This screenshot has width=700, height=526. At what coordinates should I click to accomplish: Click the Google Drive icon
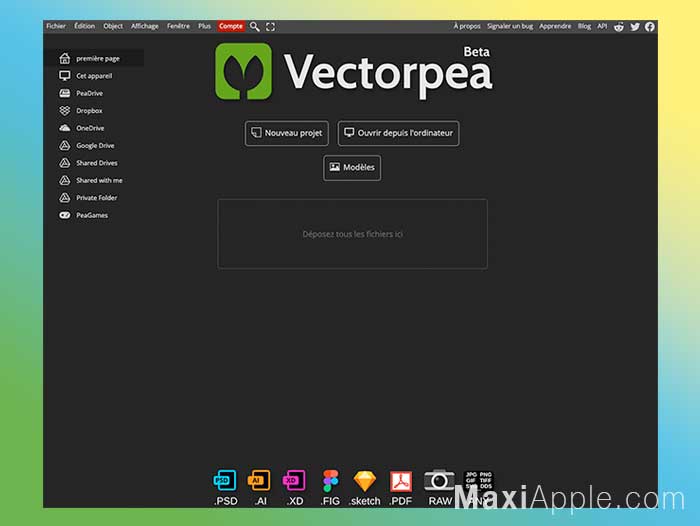[x=65, y=145]
